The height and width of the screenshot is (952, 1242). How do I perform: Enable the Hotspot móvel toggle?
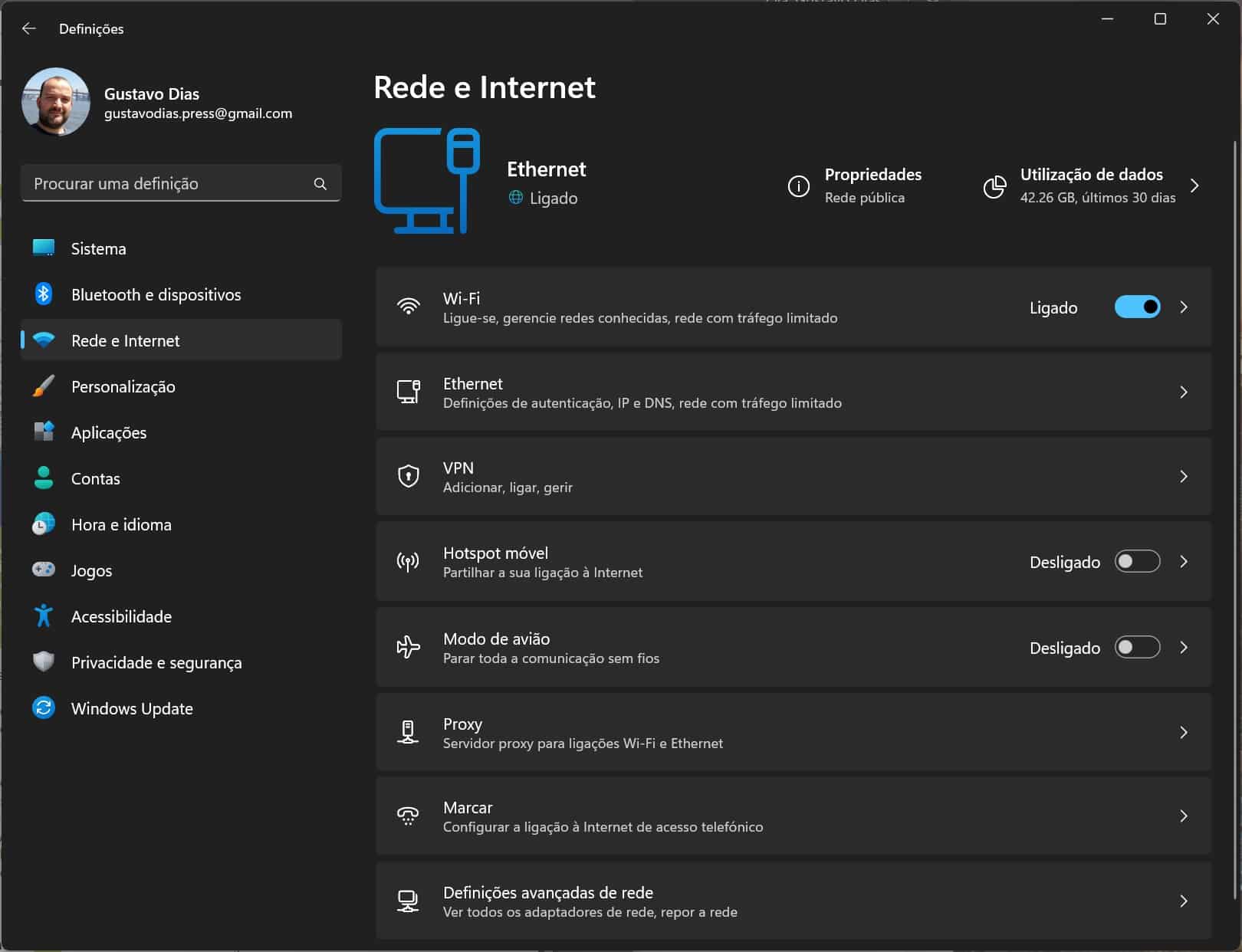[1137, 562]
